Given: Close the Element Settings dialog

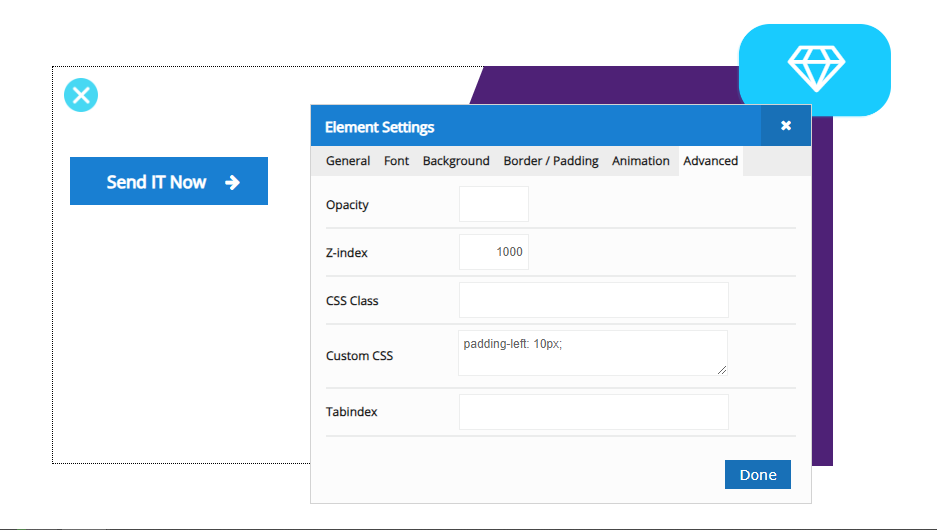Looking at the screenshot, I should [786, 126].
